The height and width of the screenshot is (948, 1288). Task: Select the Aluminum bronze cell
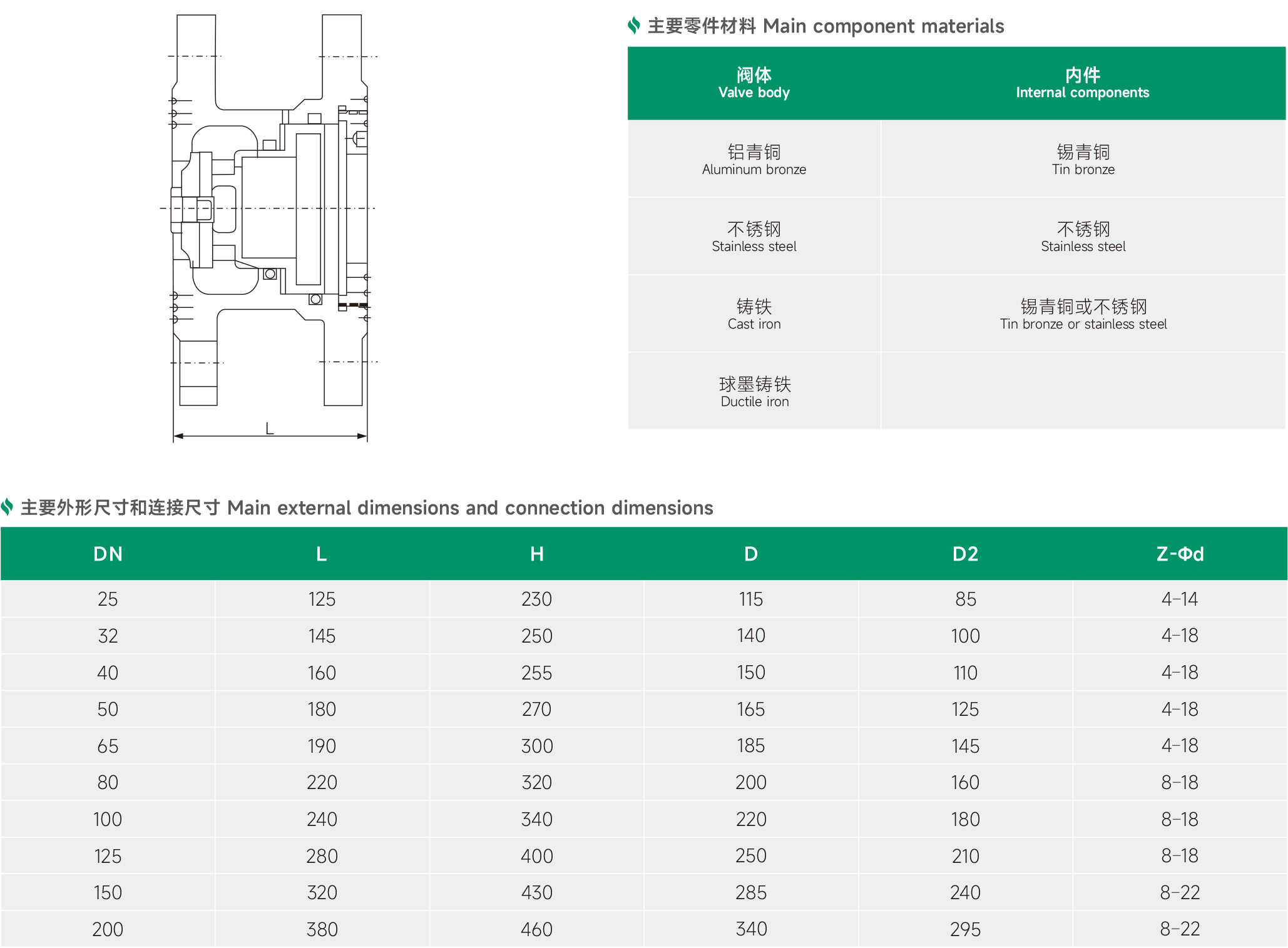coord(754,160)
